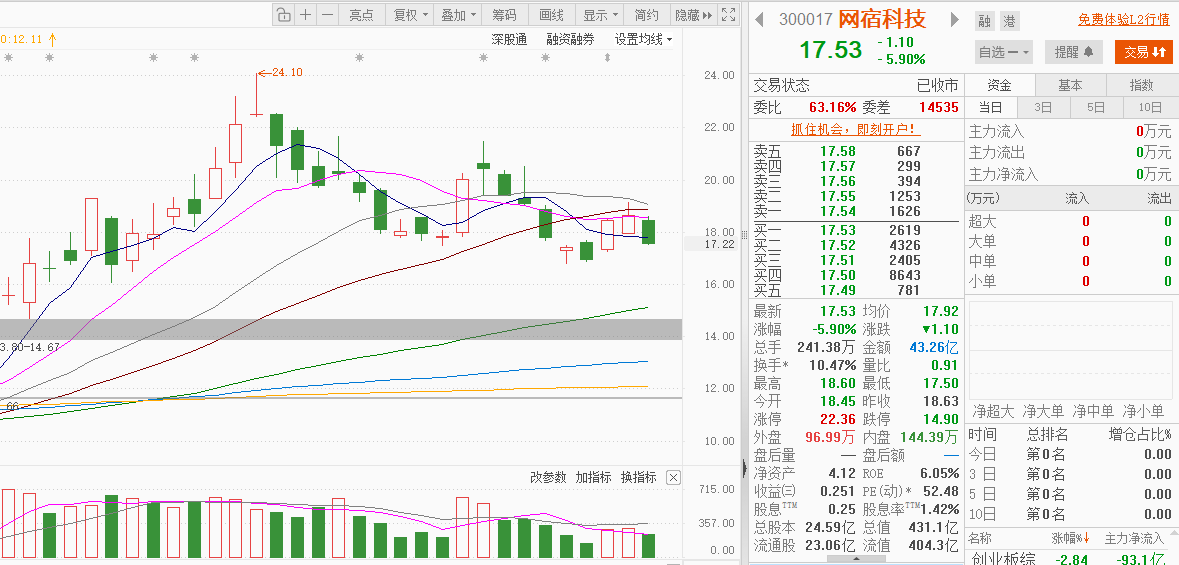Click the 港 Hong Kong connect badge
Image resolution: width=1179 pixels, height=565 pixels.
[x=1009, y=21]
